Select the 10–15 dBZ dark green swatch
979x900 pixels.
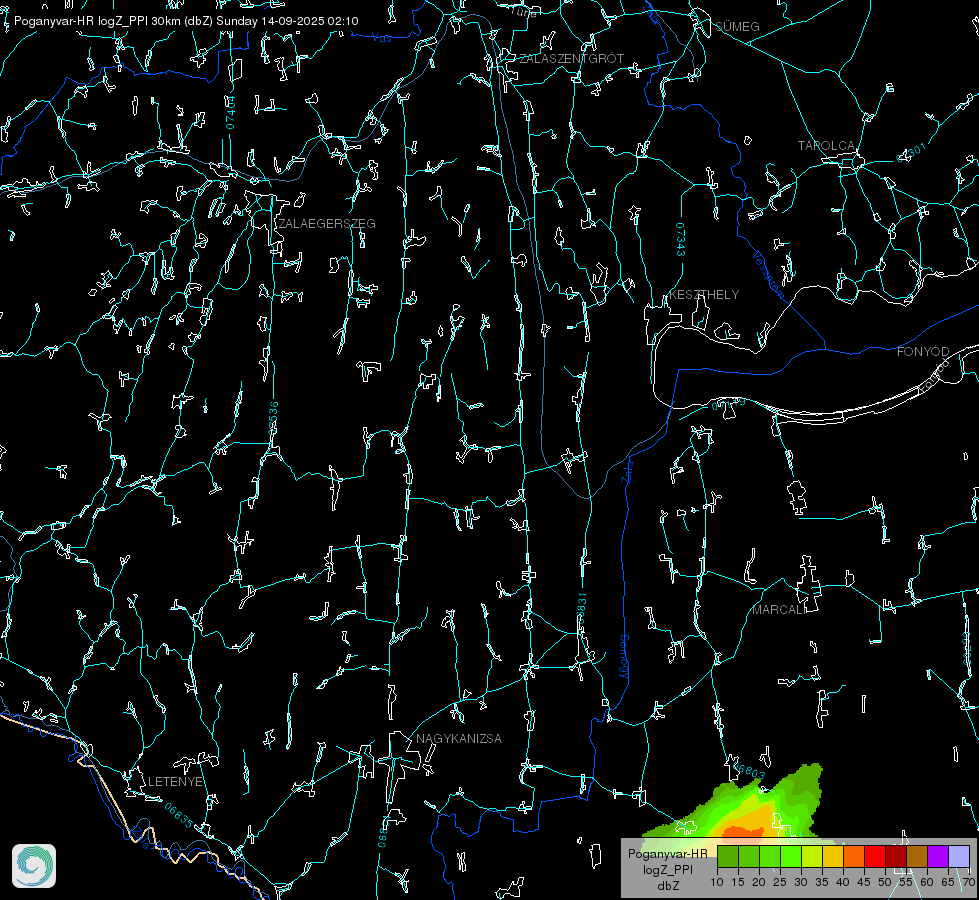(x=728, y=856)
